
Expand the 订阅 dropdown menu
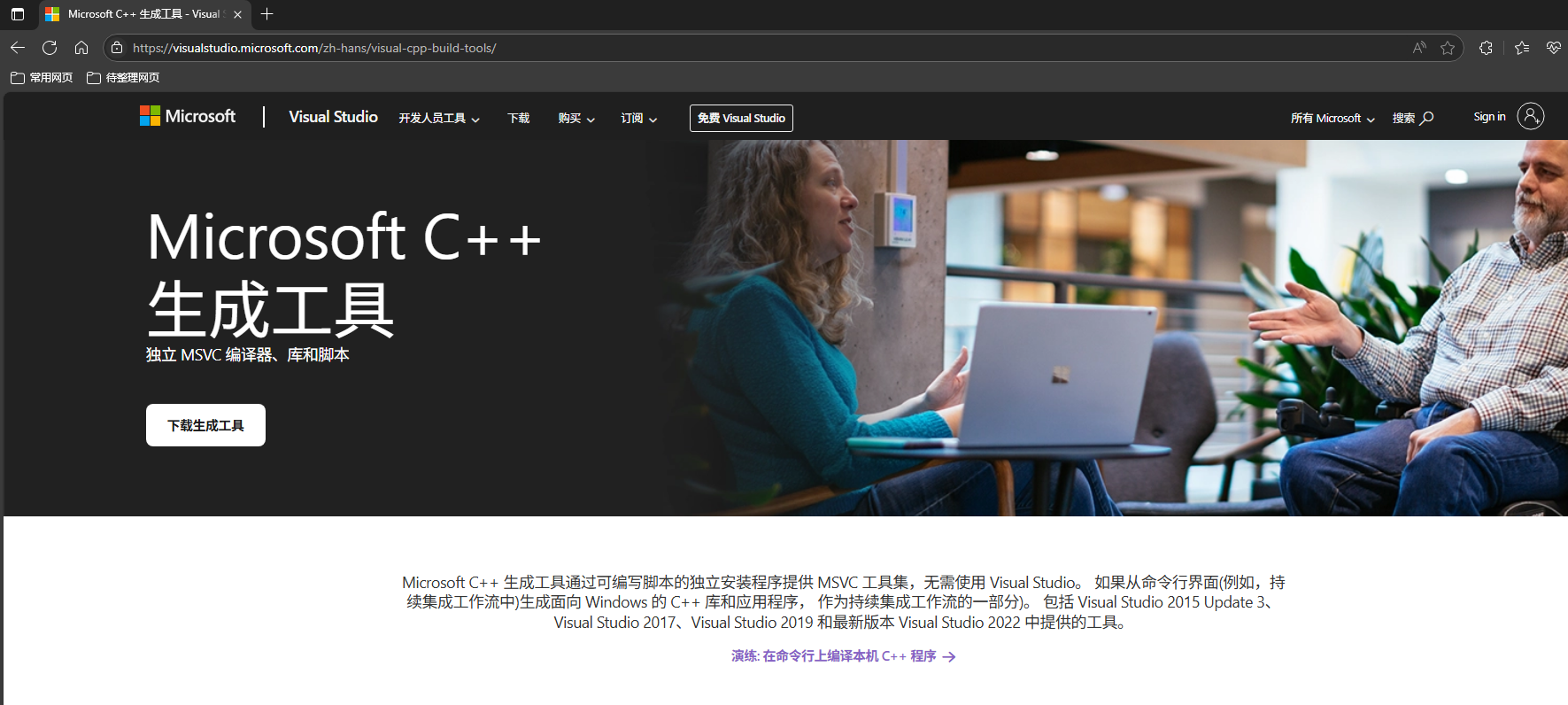638,119
